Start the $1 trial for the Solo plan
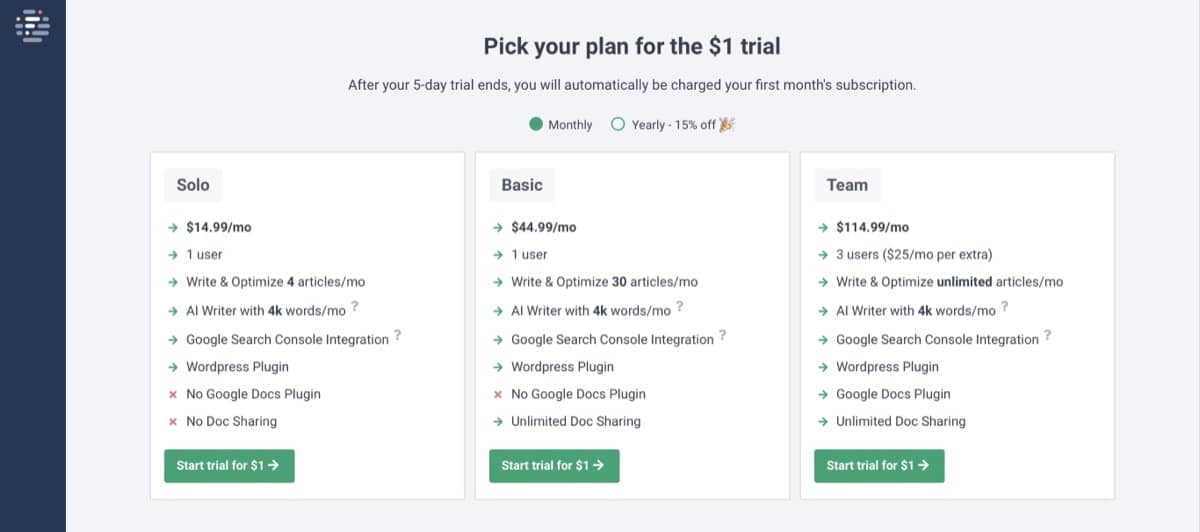Viewport: 1200px width, 532px height. pyautogui.click(x=229, y=466)
